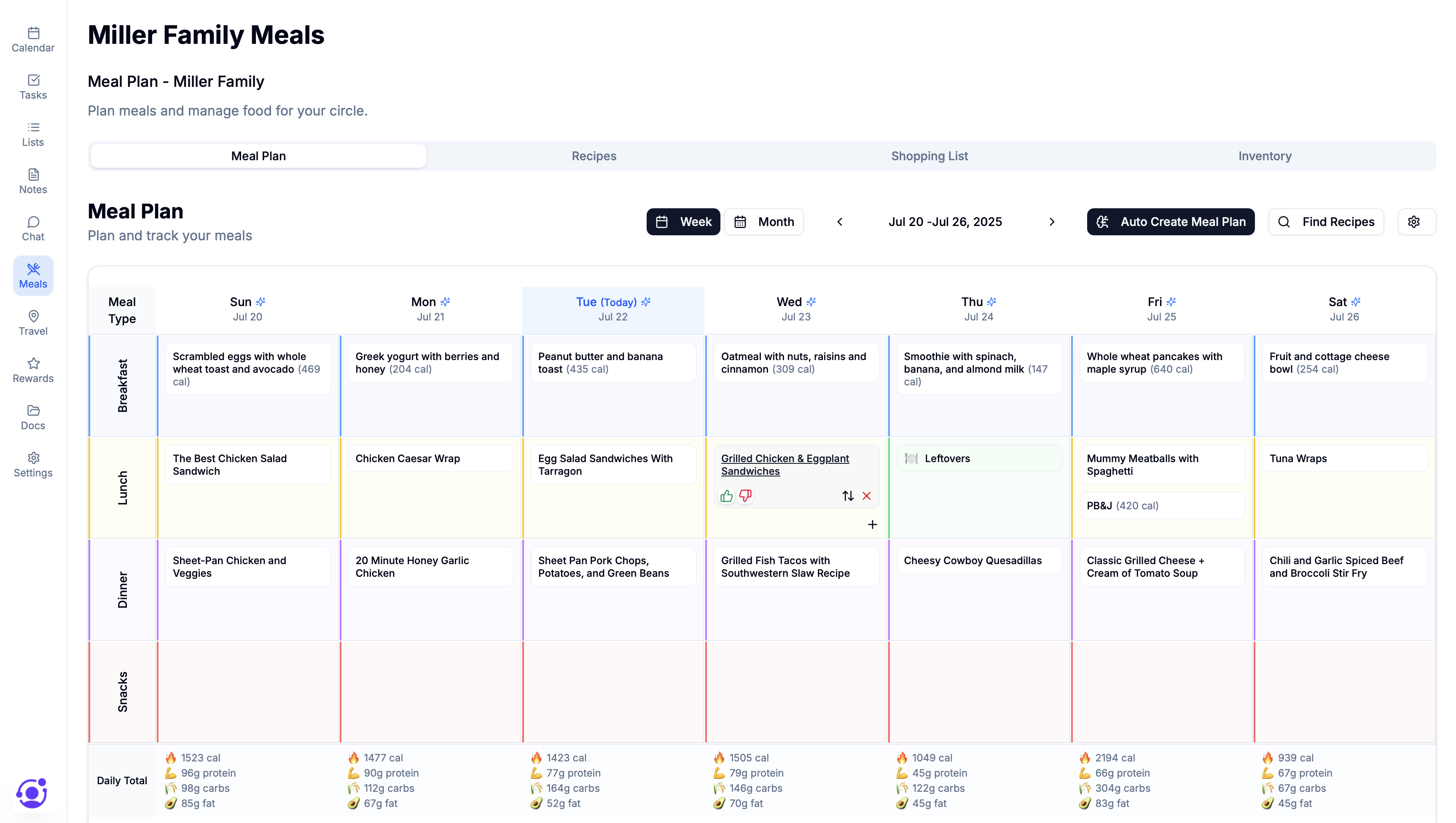Click plus icon to add Wednesday lunch

pyautogui.click(x=872, y=524)
